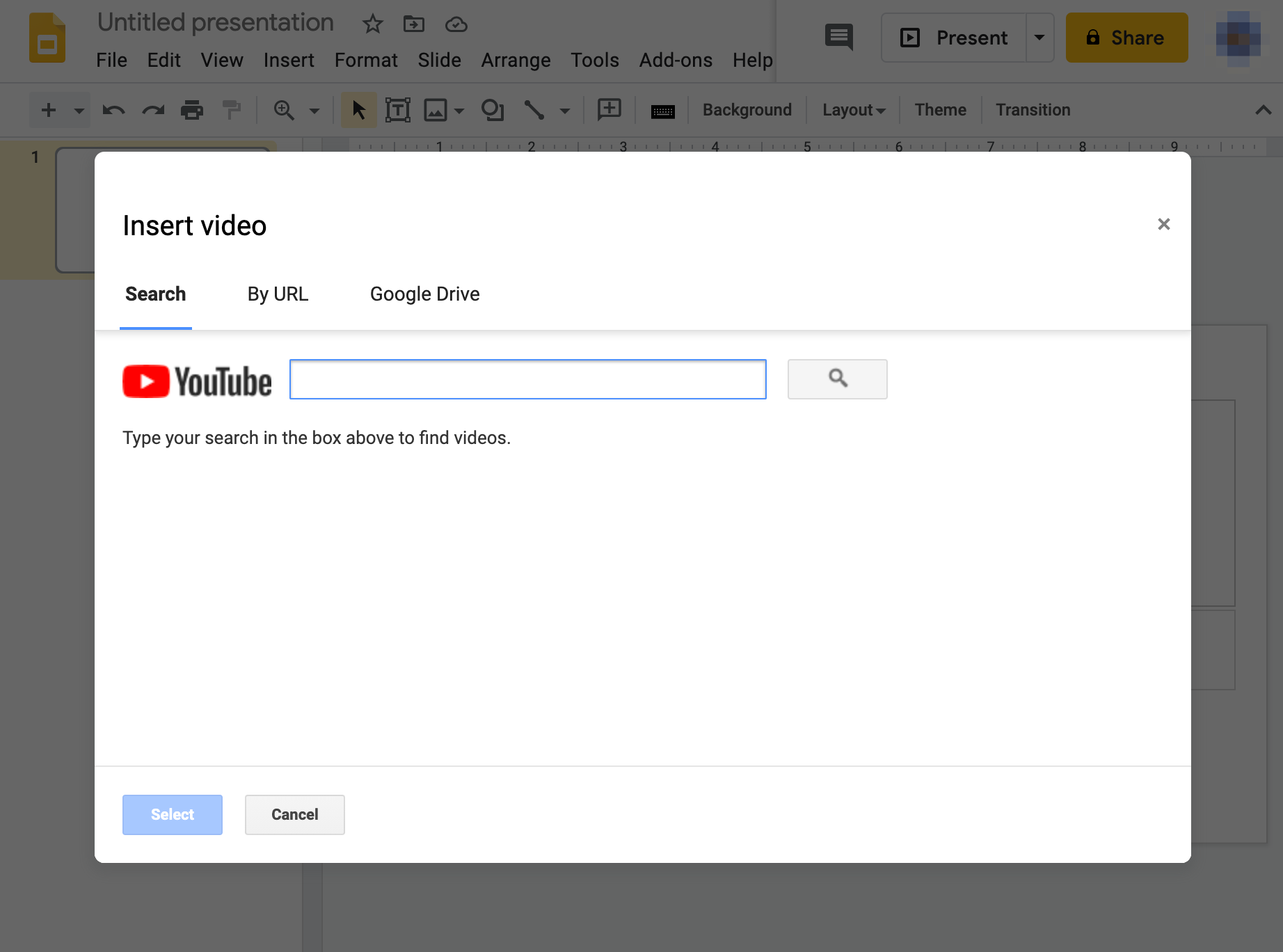This screenshot has height=952, width=1283.
Task: Click the new slide plus icon
Action: [x=49, y=110]
